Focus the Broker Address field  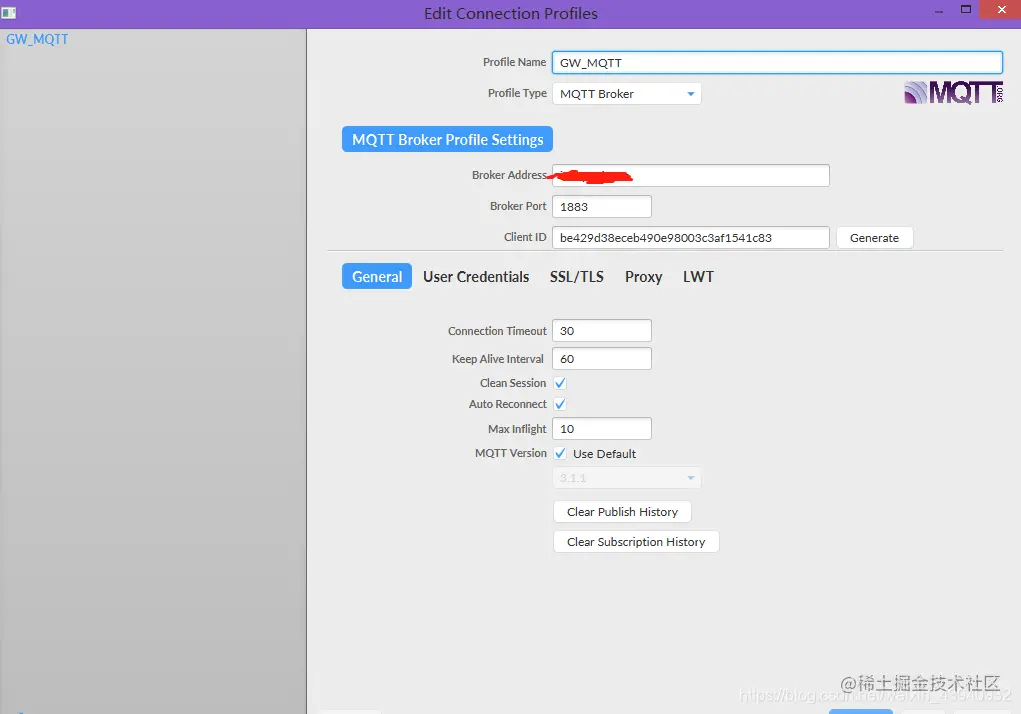pyautogui.click(x=691, y=175)
